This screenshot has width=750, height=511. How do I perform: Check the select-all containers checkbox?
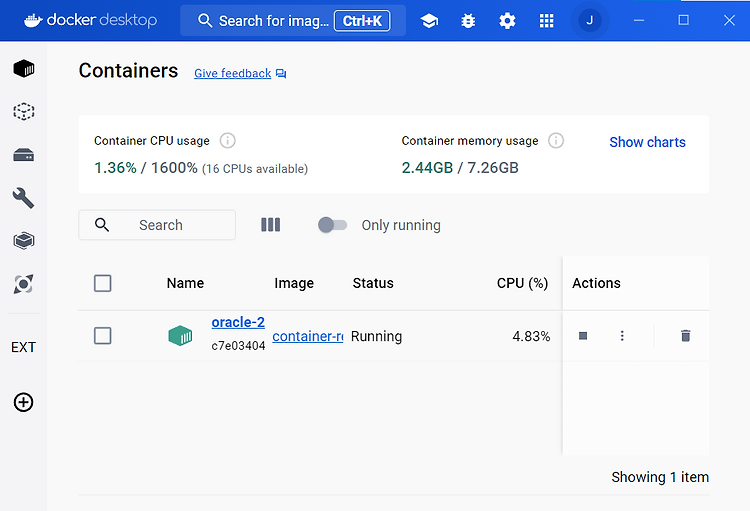point(102,283)
